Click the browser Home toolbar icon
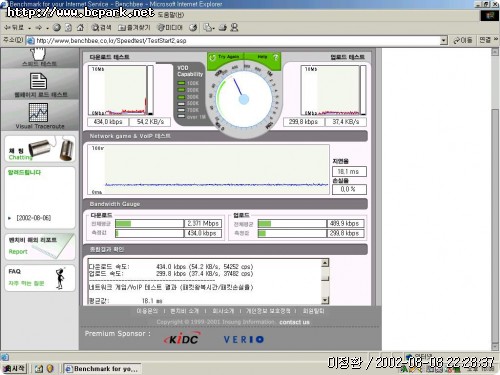 [x=80, y=28]
